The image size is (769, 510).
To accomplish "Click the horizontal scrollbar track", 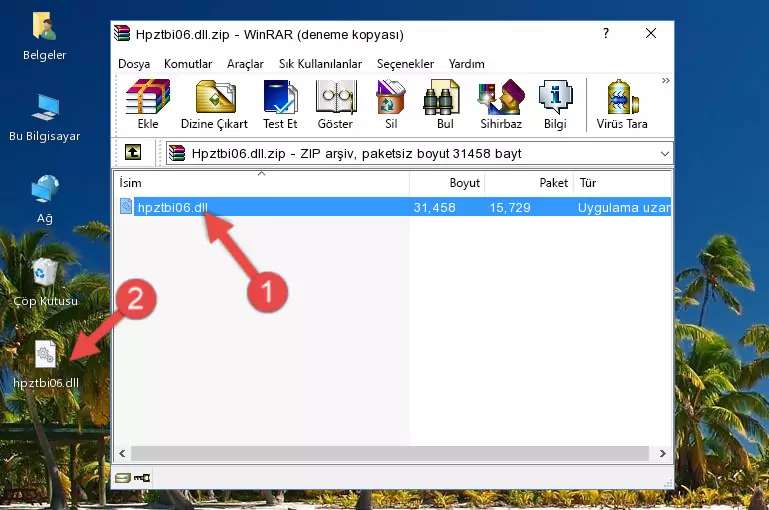I will tap(390, 454).
